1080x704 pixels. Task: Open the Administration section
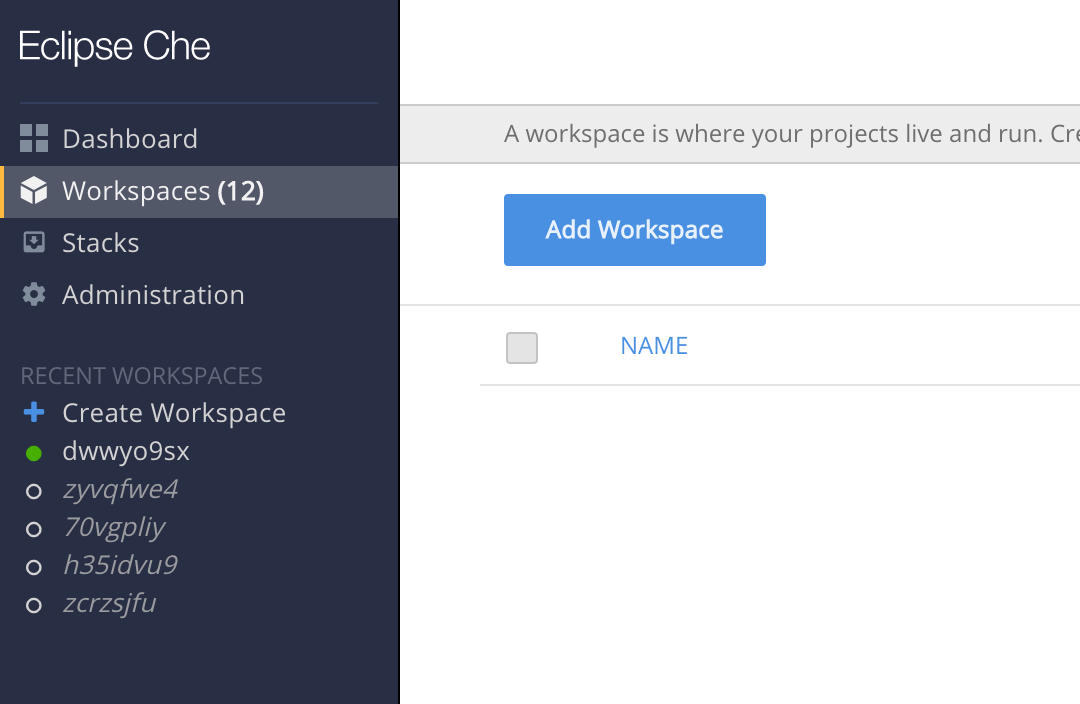(153, 295)
